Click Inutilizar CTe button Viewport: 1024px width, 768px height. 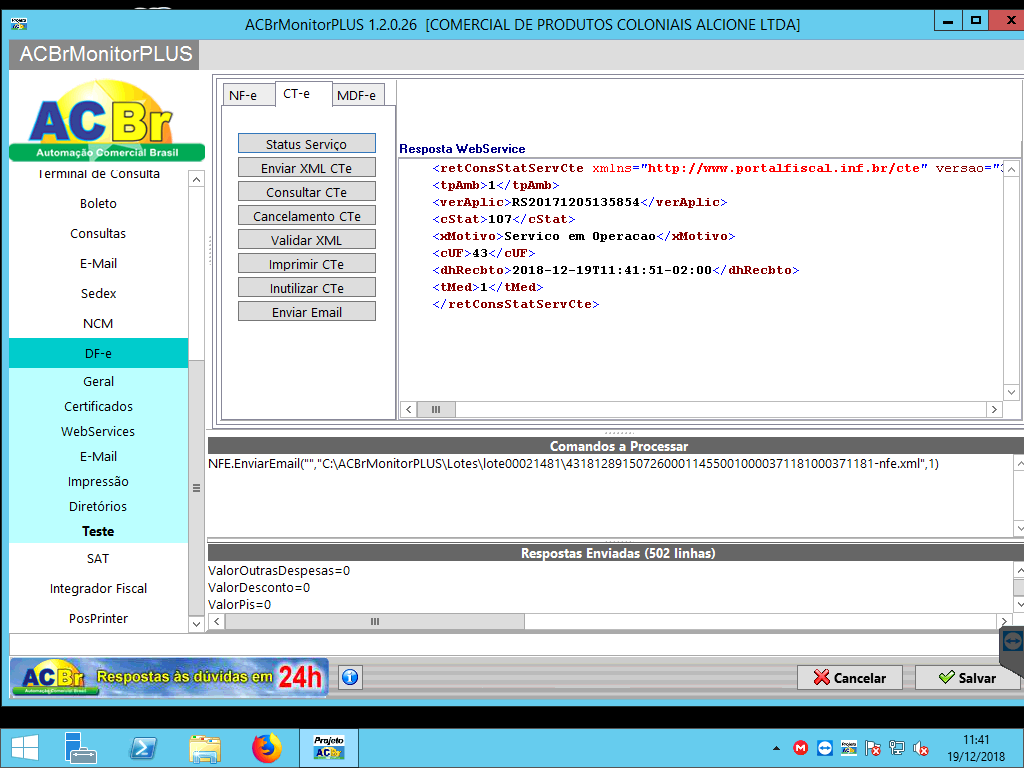tap(307, 288)
